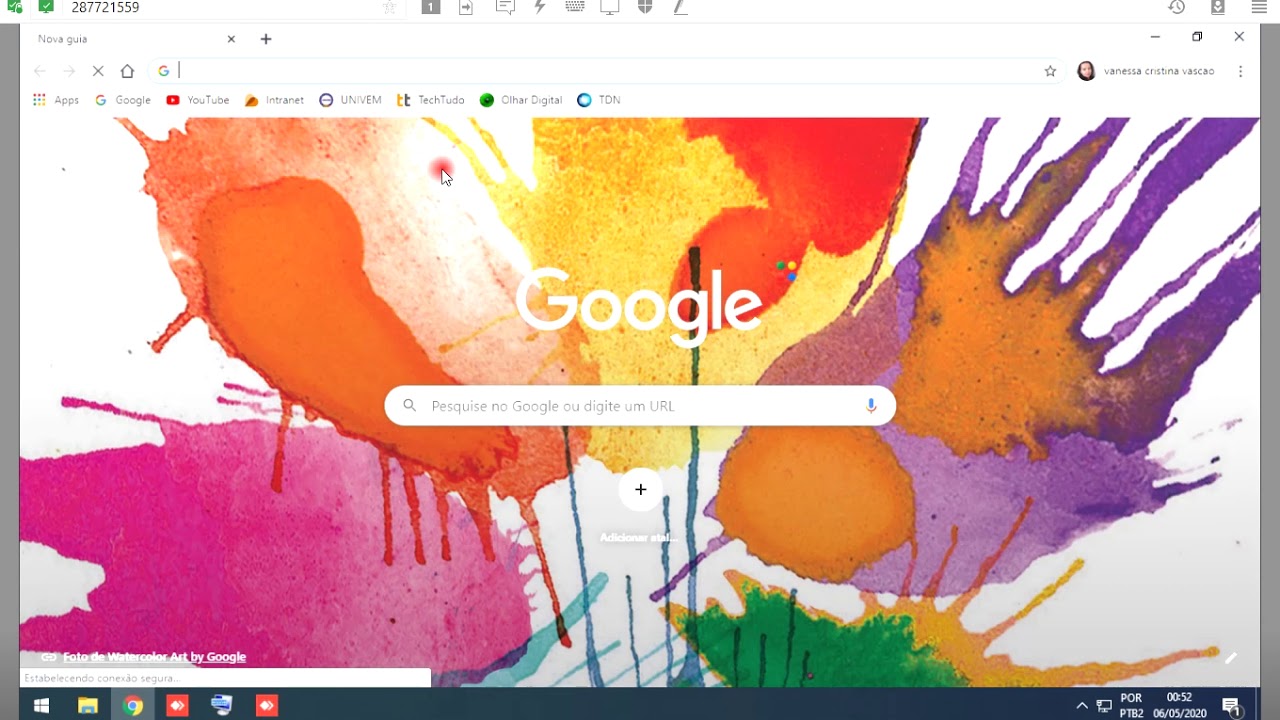The height and width of the screenshot is (720, 1280).
Task: Open the Windows Start menu
Action: pos(41,706)
